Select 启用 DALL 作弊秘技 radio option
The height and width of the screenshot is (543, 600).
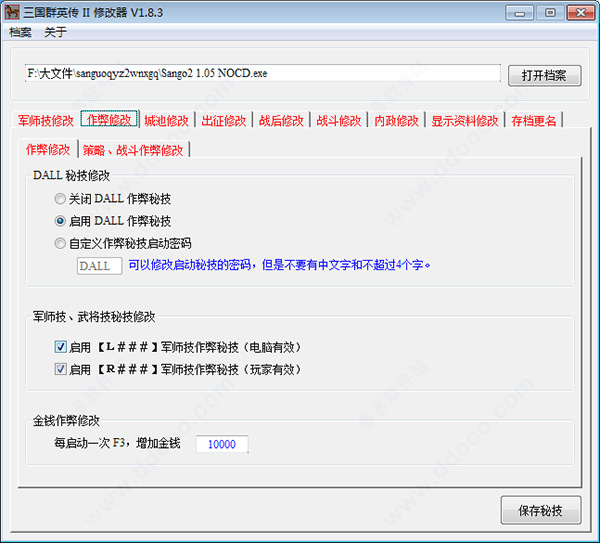click(x=112, y=221)
